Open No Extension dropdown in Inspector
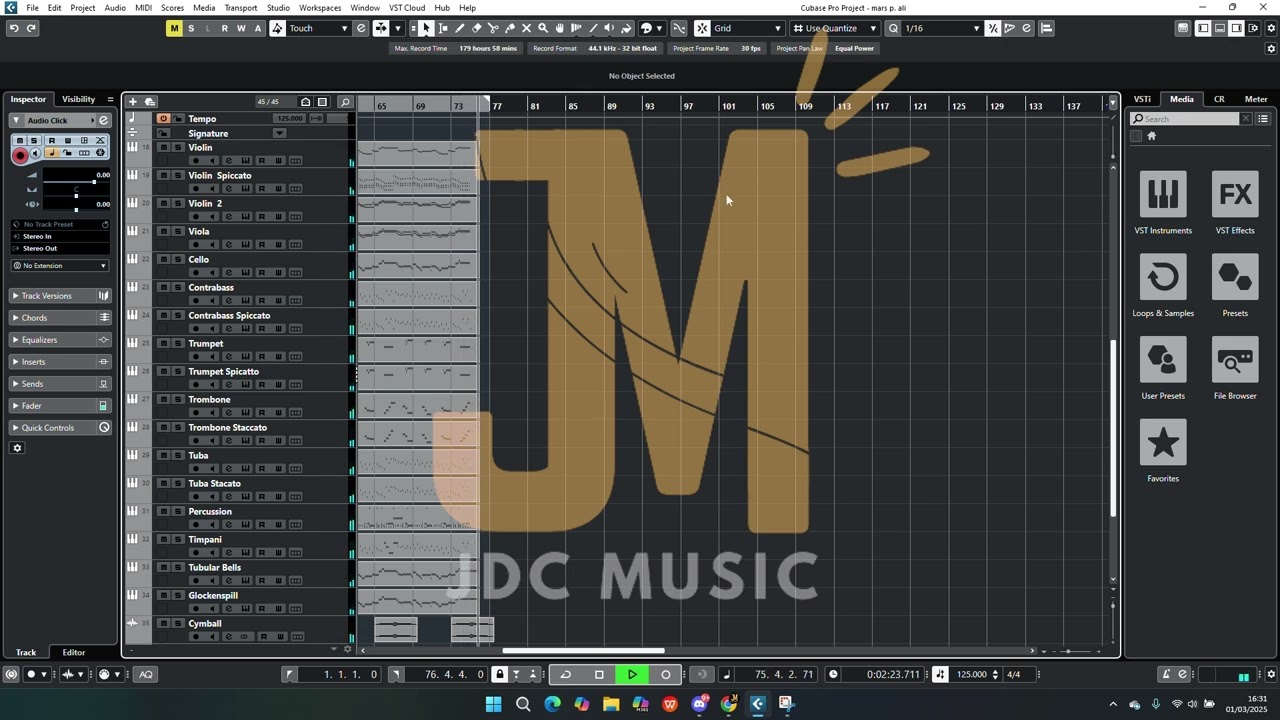This screenshot has width=1280, height=720. click(60, 265)
